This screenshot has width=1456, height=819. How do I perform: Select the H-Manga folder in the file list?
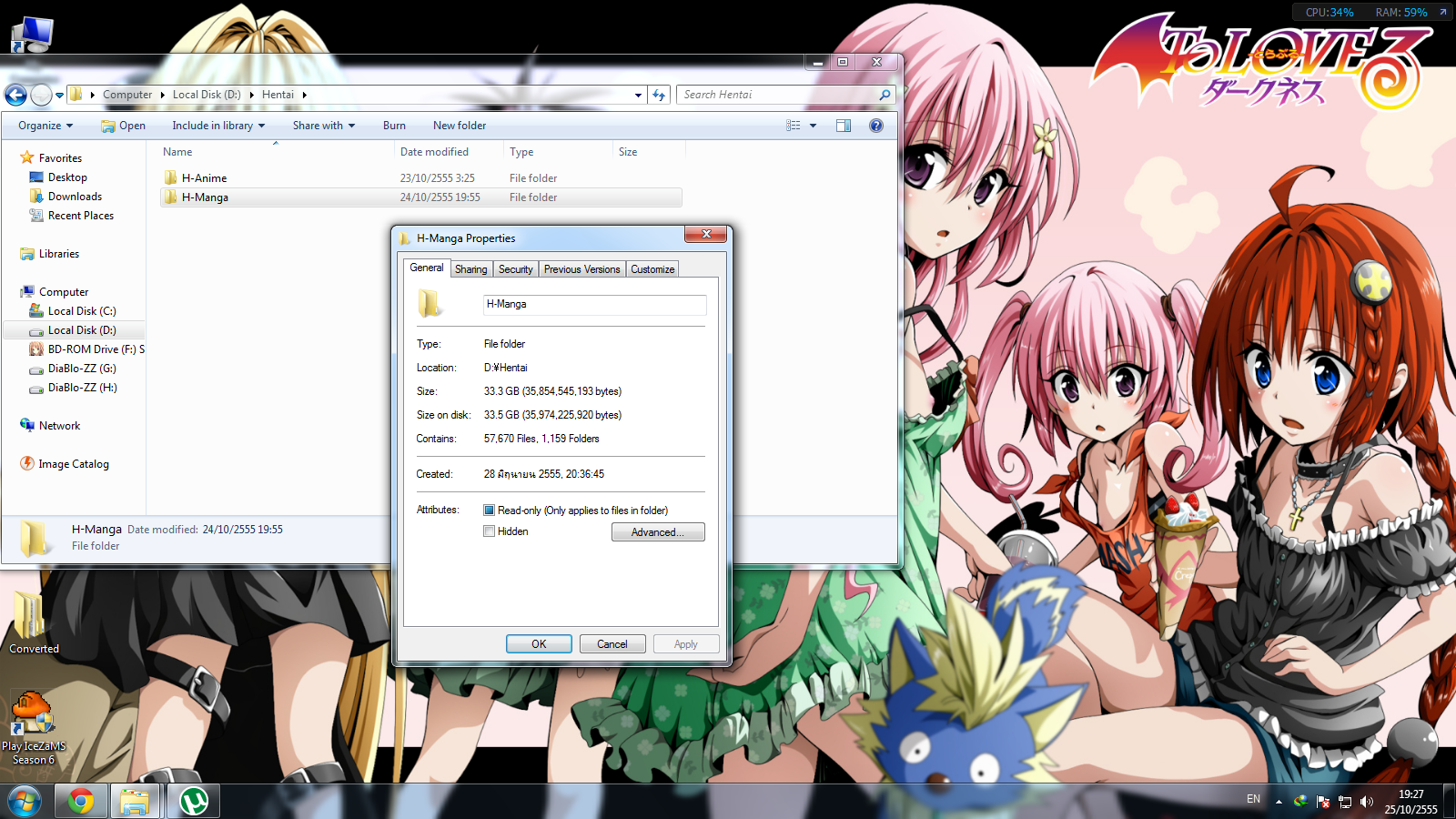point(421,197)
